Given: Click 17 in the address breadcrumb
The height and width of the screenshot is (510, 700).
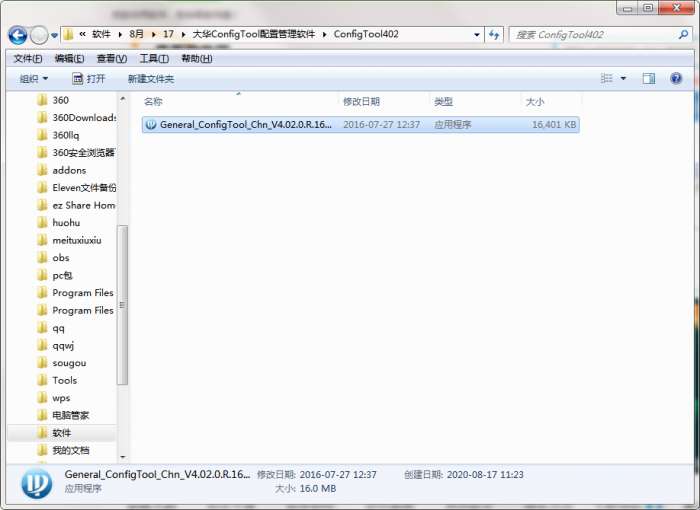Looking at the screenshot, I should [168, 34].
